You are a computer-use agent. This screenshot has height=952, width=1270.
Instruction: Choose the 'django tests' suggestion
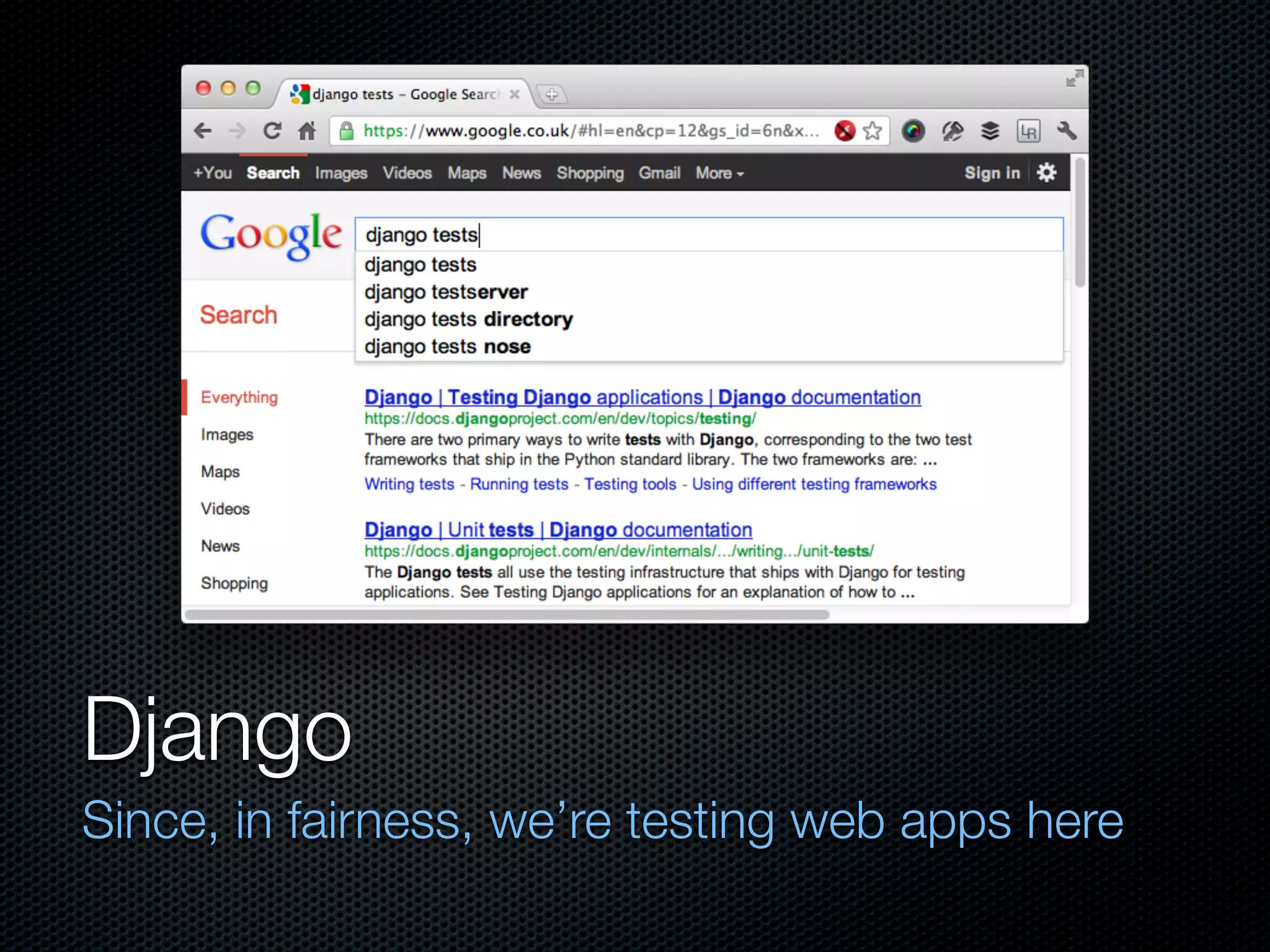tap(709, 265)
